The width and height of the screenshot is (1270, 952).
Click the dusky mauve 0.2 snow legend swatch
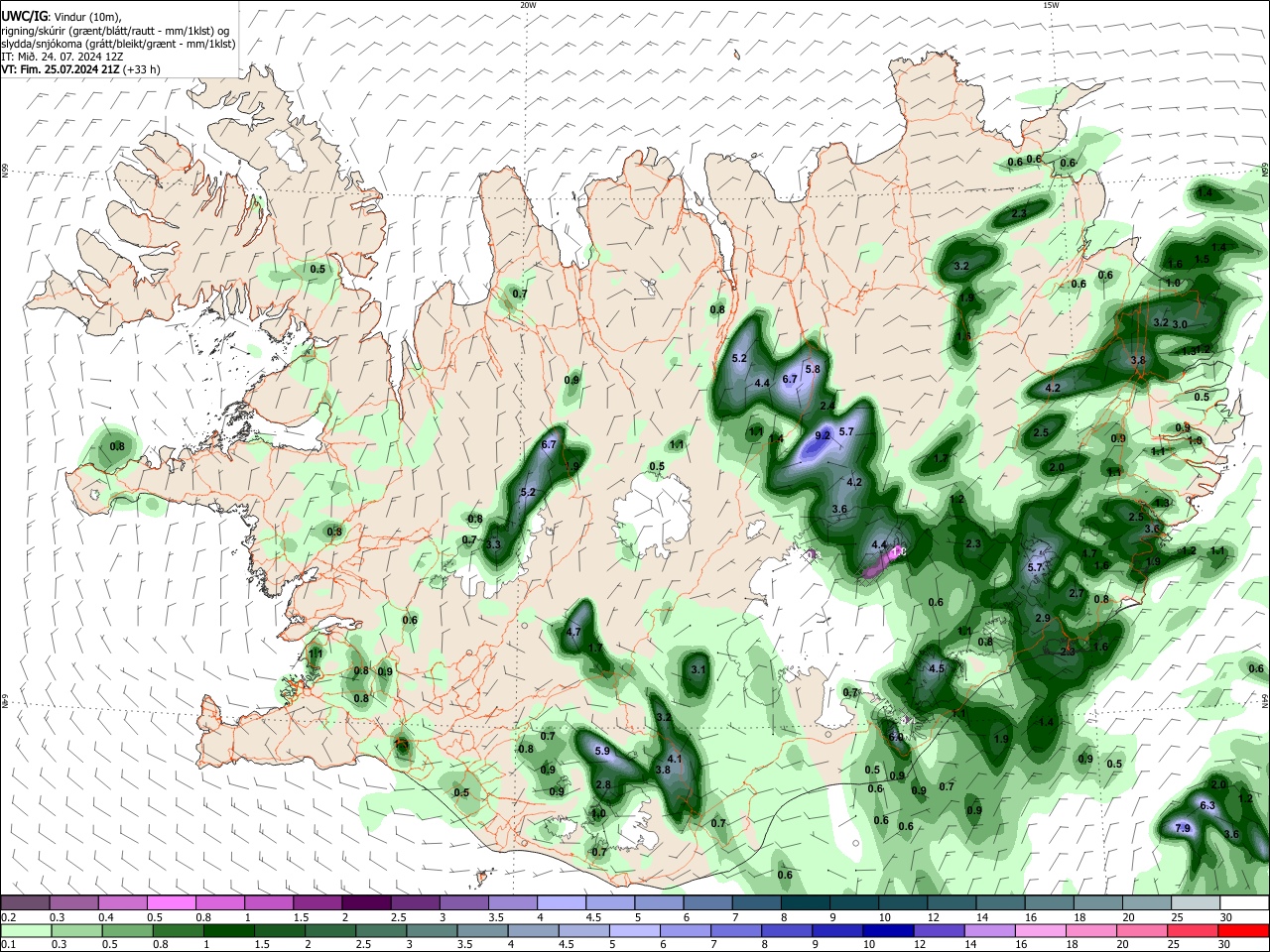click(x=26, y=902)
